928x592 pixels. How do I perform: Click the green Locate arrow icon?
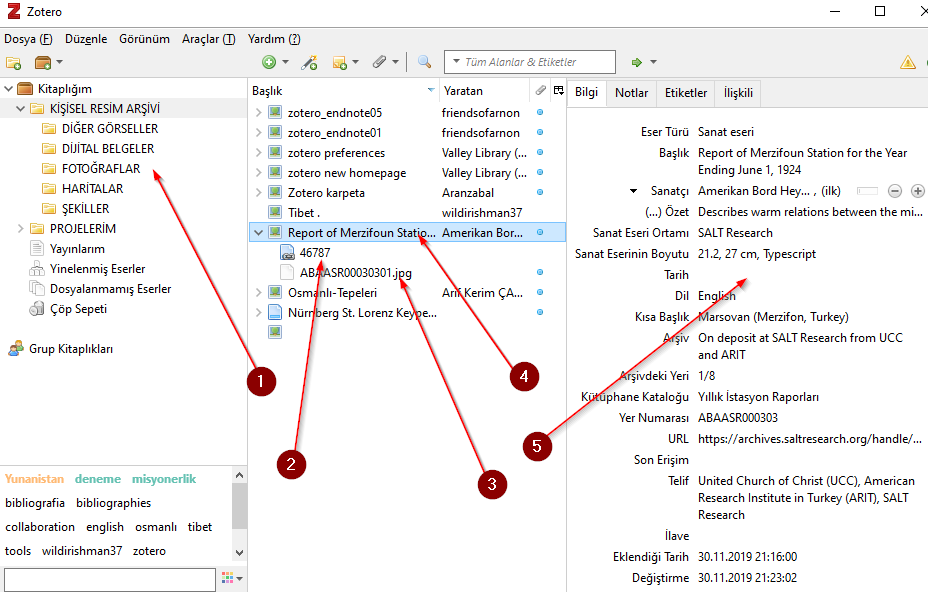[637, 62]
